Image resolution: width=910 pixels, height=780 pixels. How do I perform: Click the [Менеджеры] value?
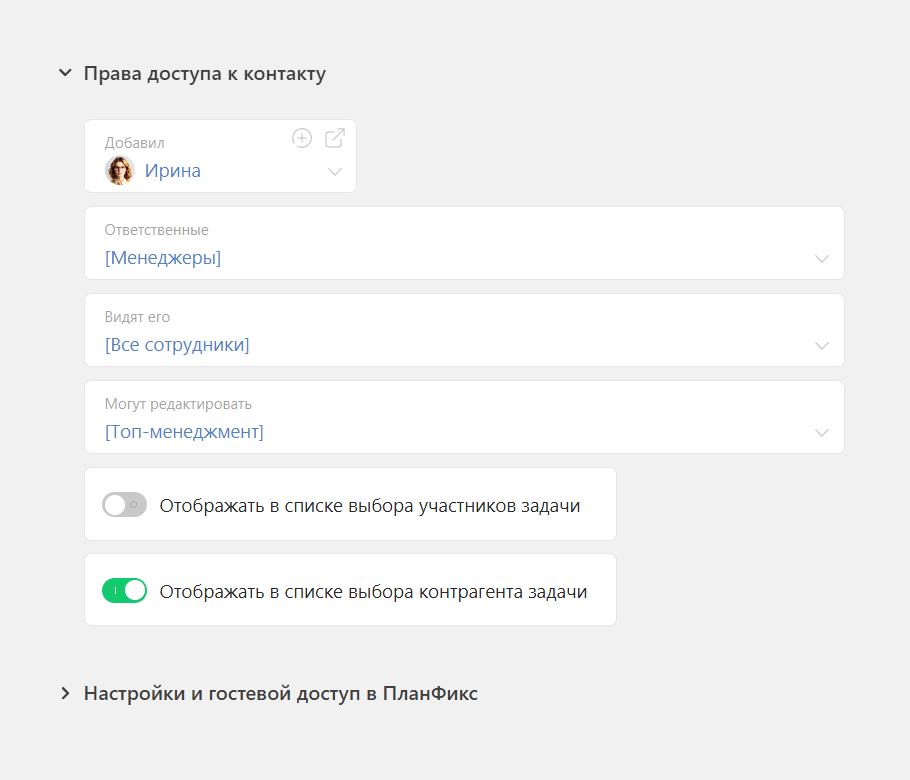coord(162,258)
